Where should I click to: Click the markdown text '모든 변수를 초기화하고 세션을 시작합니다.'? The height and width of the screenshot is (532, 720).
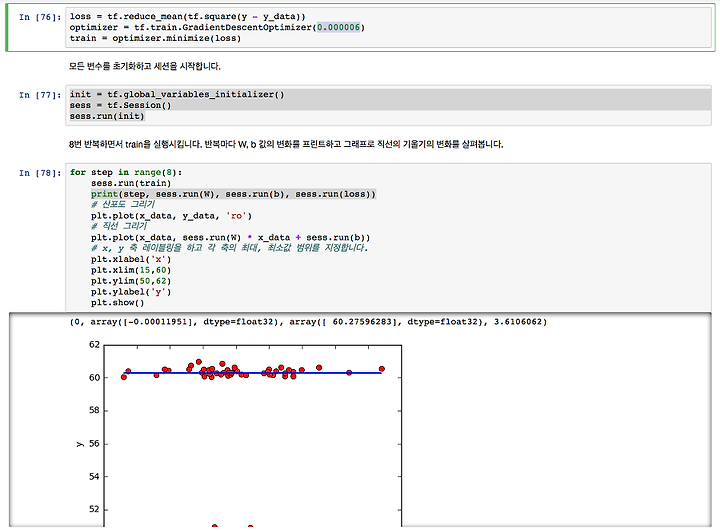pyautogui.click(x=145, y=67)
